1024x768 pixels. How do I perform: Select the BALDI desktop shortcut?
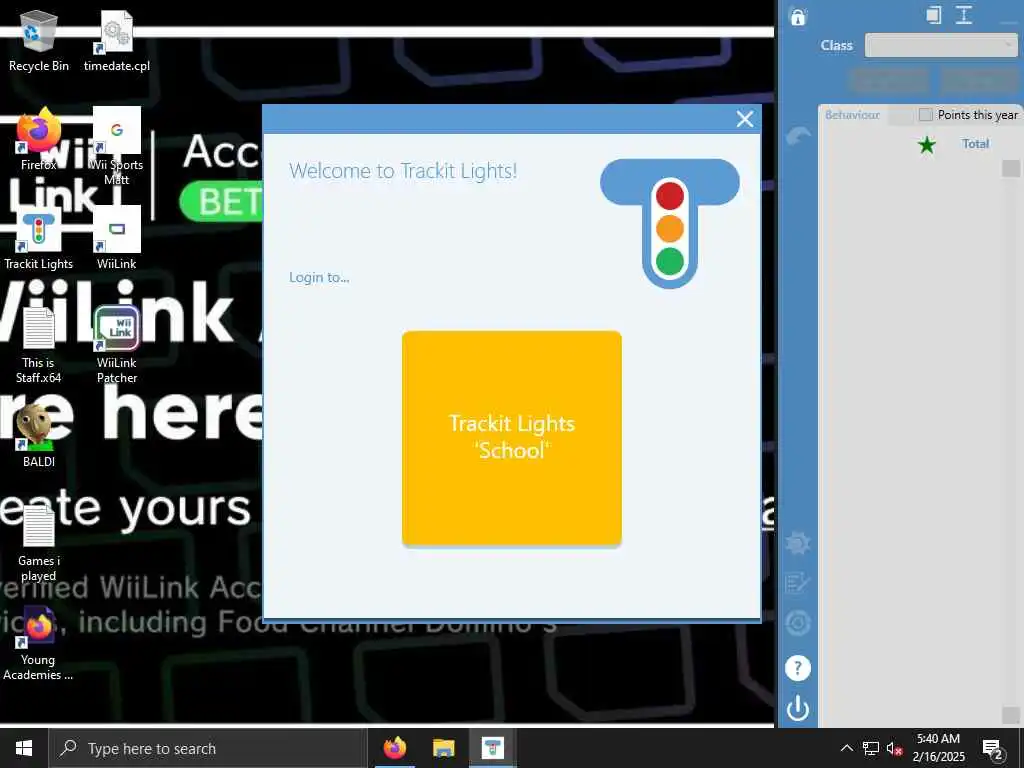click(x=39, y=436)
